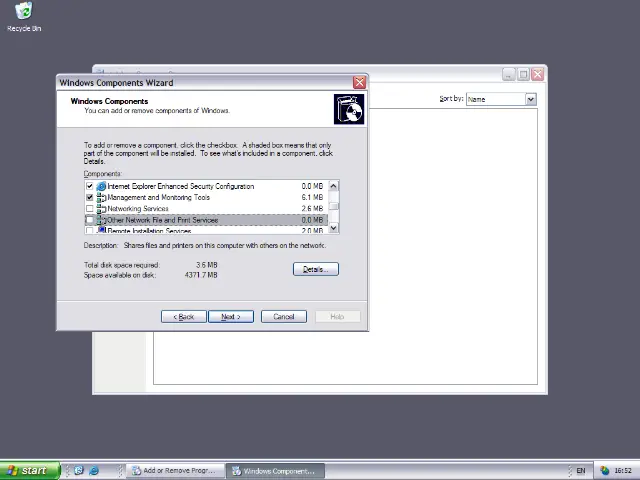
Task: Select Other Network File and Print Services text
Action: click(x=162, y=220)
